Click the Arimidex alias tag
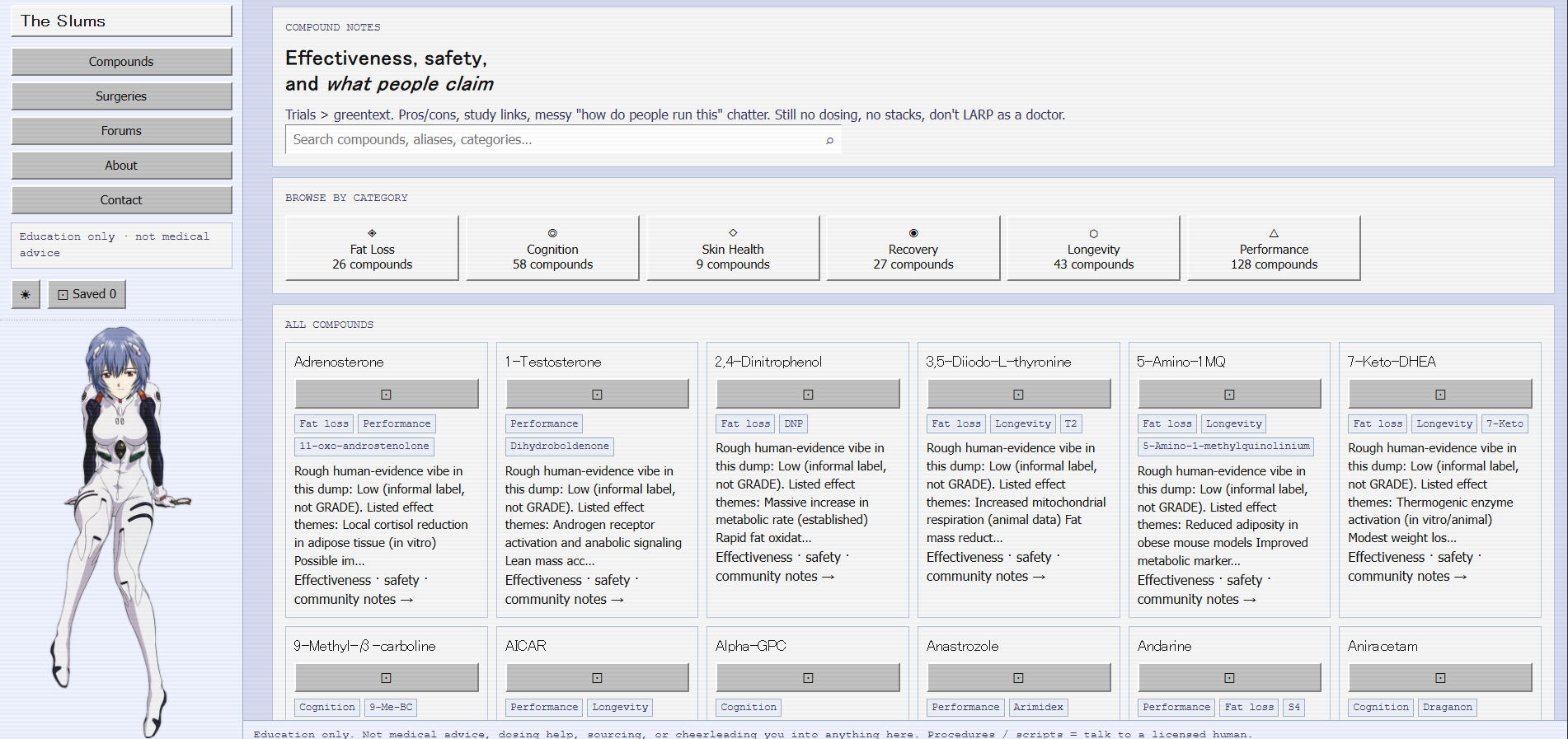1568x739 pixels. point(1038,707)
